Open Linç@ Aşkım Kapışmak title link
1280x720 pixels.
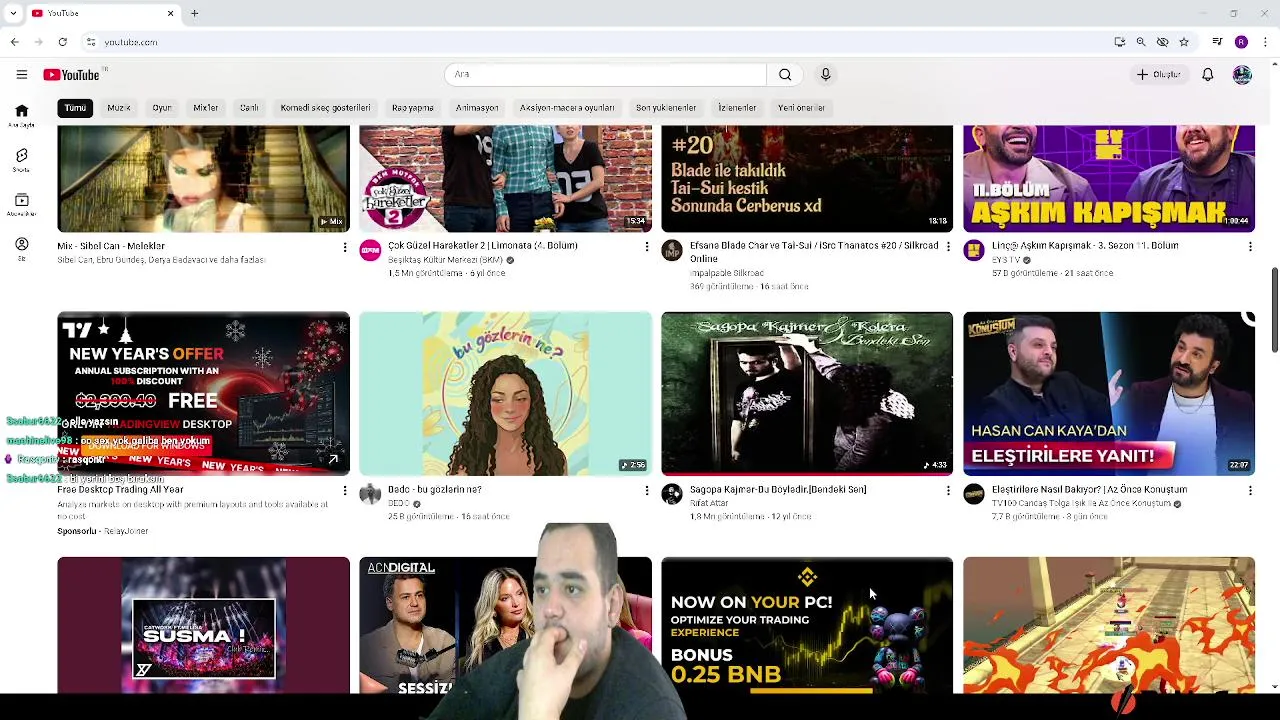pos(1085,246)
